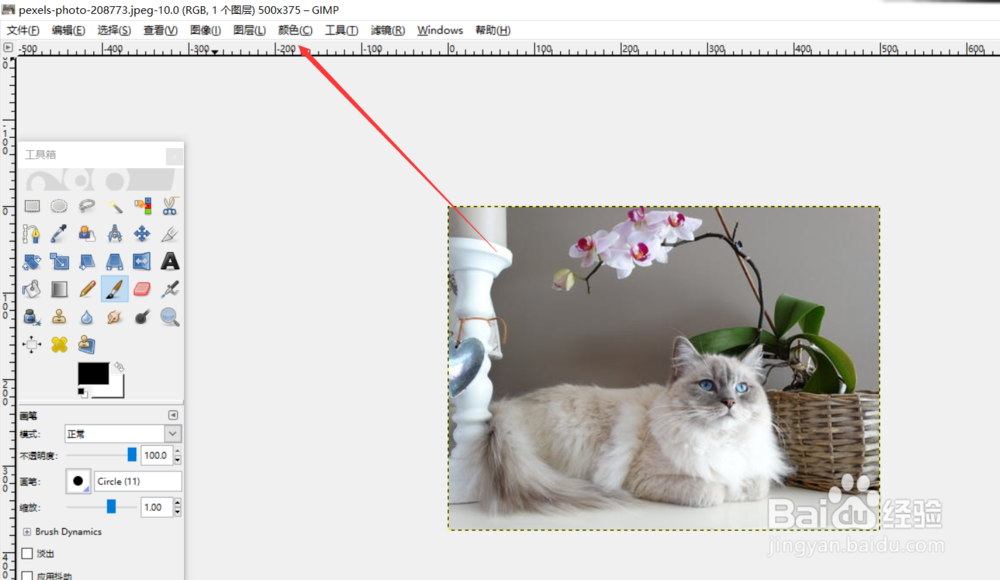
Task: Select the Eraser tool
Action: (142, 289)
